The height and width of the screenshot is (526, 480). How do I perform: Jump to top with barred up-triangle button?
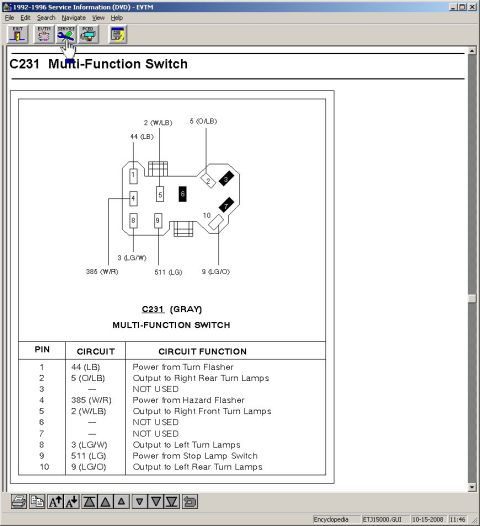(89, 502)
